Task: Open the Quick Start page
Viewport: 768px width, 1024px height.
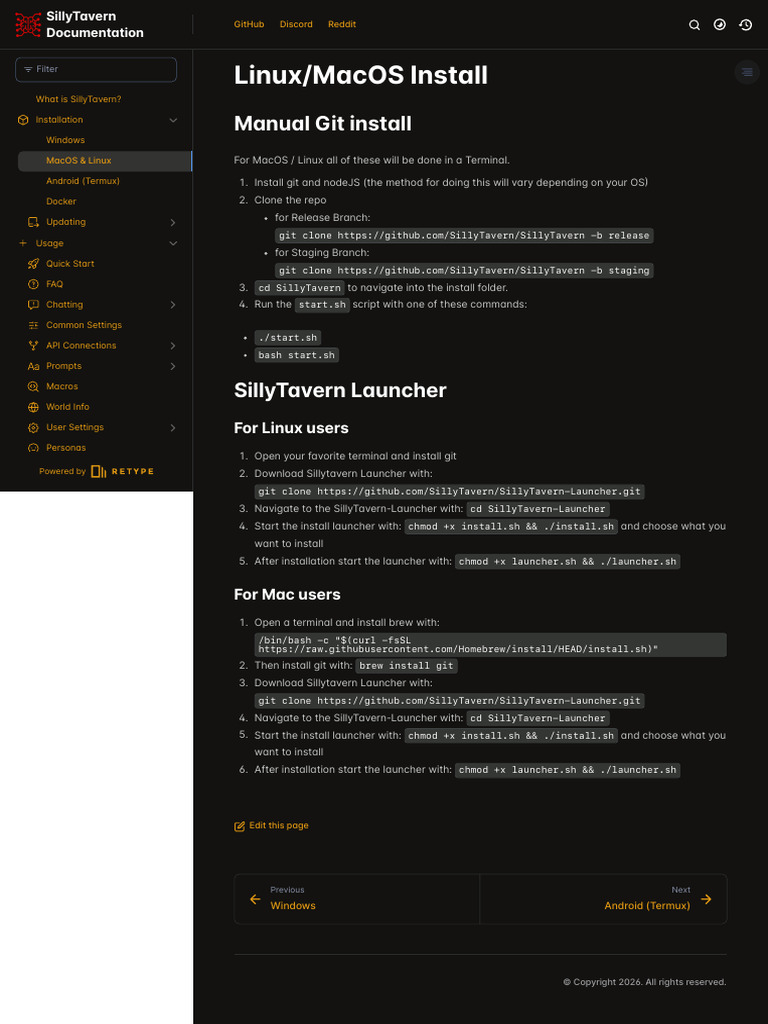Action: (70, 263)
